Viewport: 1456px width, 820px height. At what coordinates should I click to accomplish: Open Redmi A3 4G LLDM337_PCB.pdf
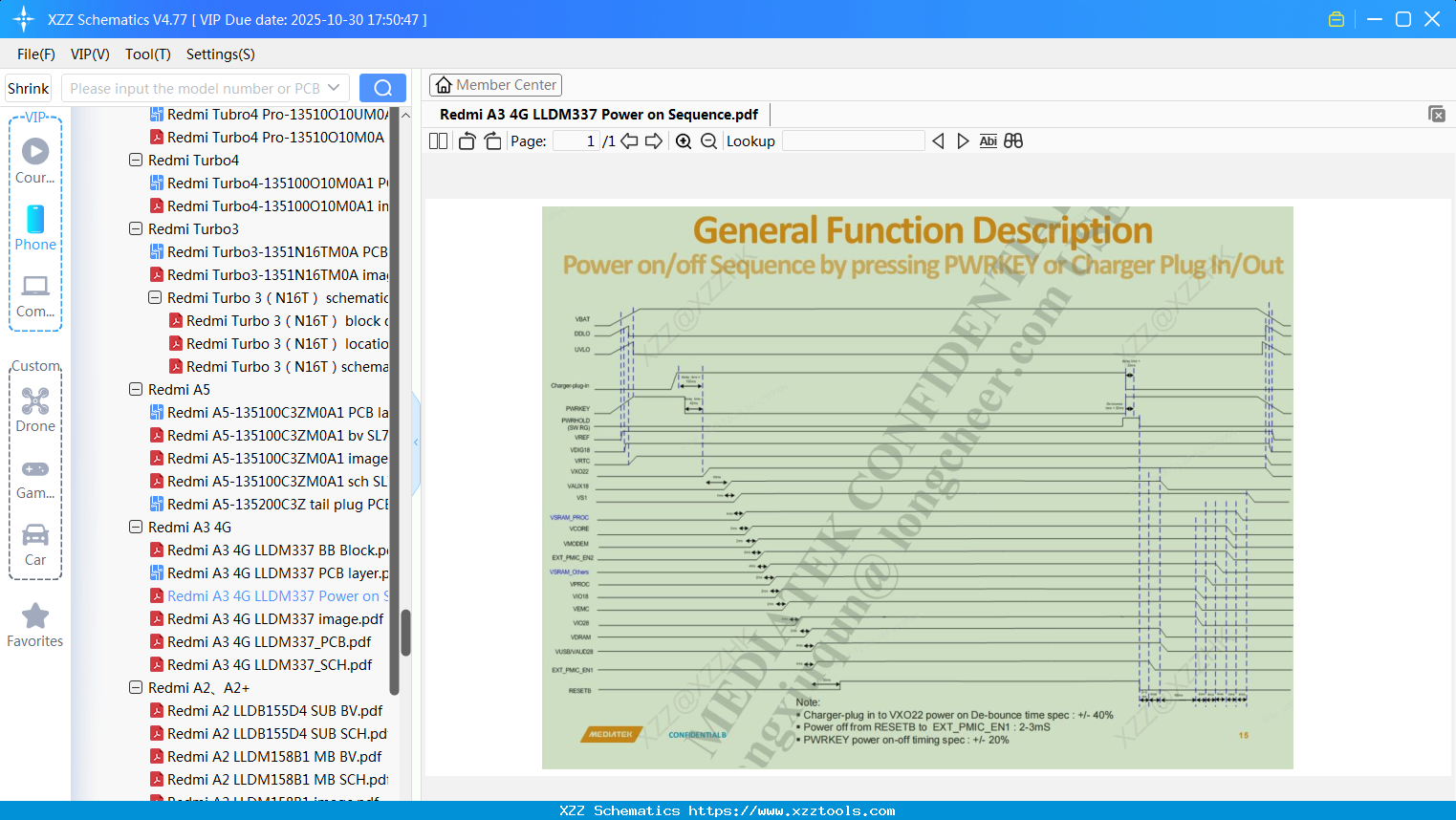click(x=261, y=641)
